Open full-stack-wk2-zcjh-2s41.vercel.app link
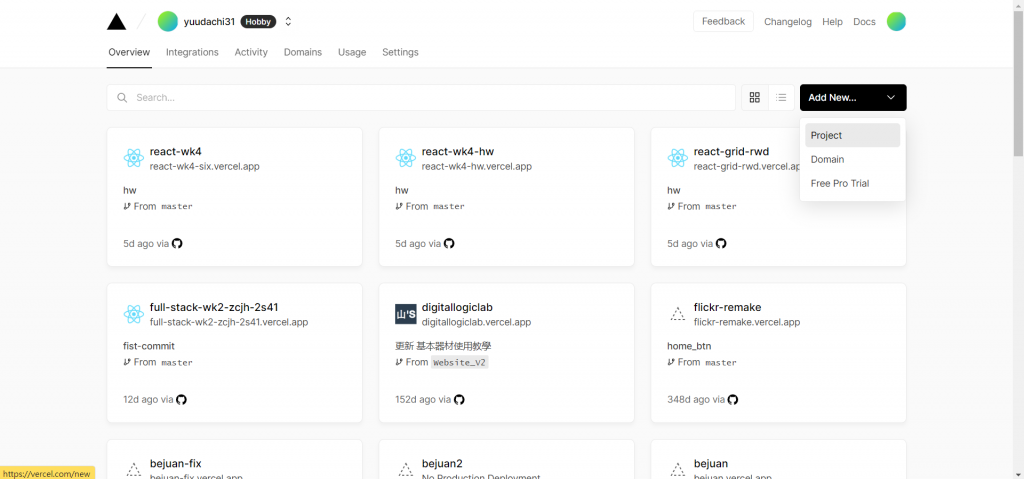The width and height of the screenshot is (1024, 479). pyautogui.click(x=229, y=322)
